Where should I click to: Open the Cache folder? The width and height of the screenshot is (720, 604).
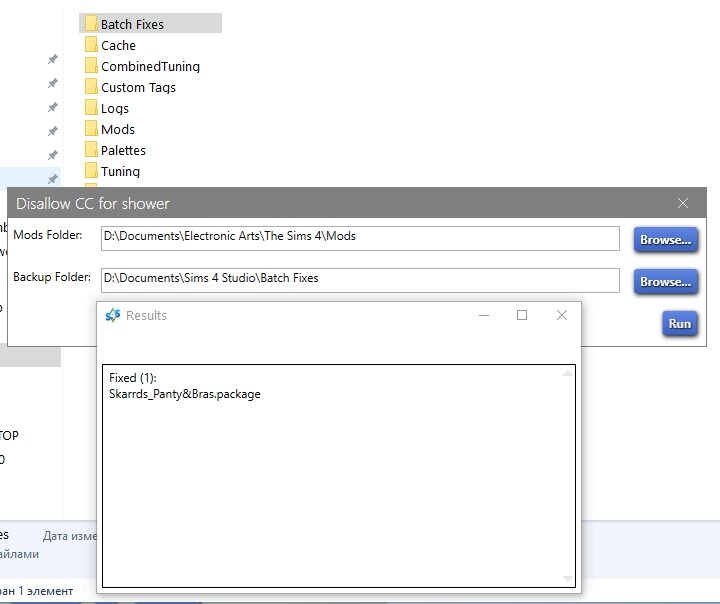click(118, 45)
